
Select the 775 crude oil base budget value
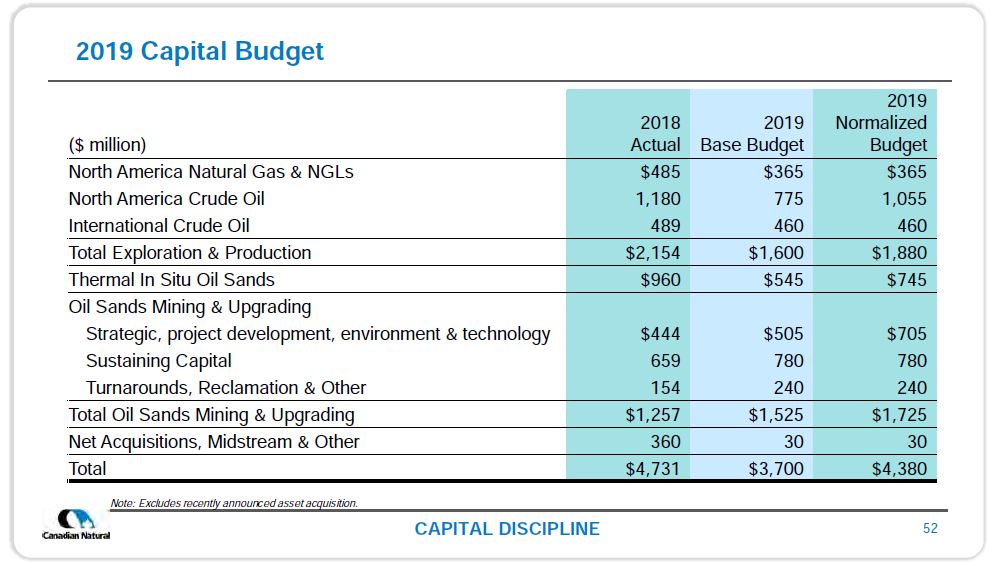789,199
